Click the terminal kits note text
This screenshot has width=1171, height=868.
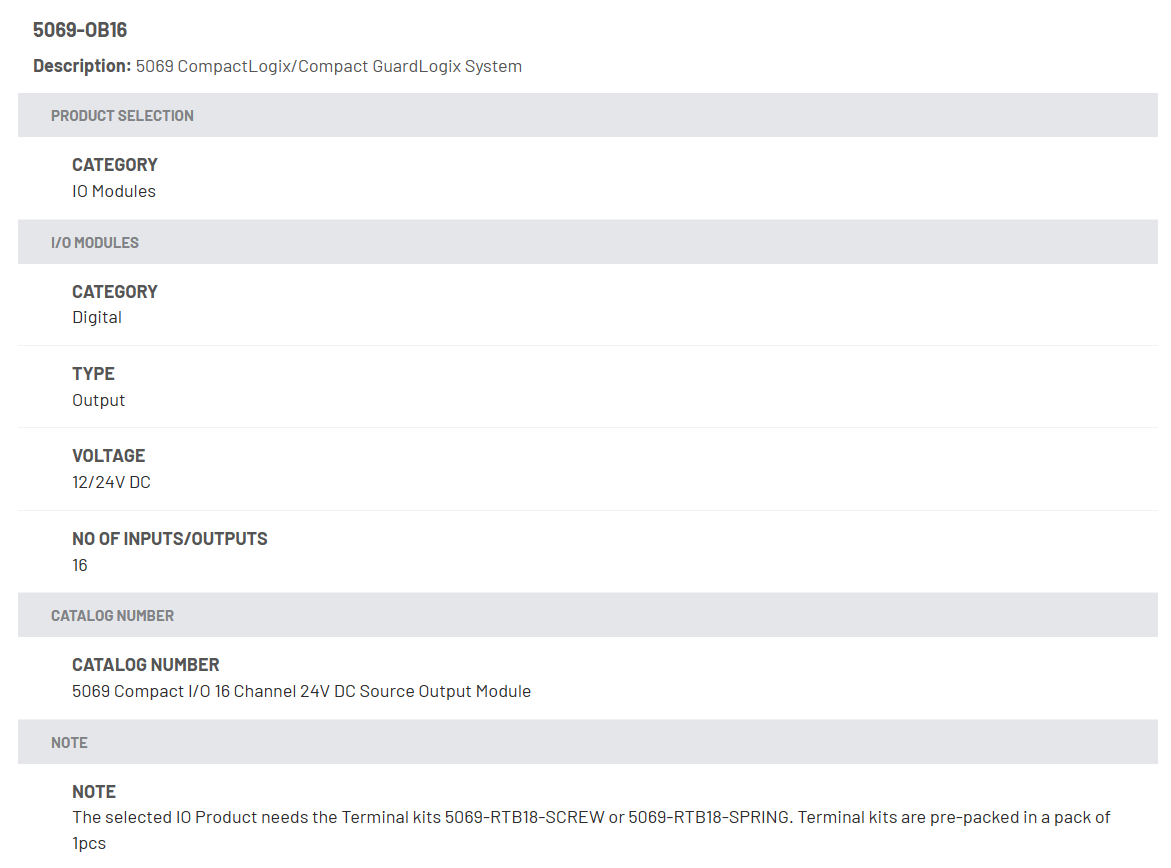coord(591,830)
